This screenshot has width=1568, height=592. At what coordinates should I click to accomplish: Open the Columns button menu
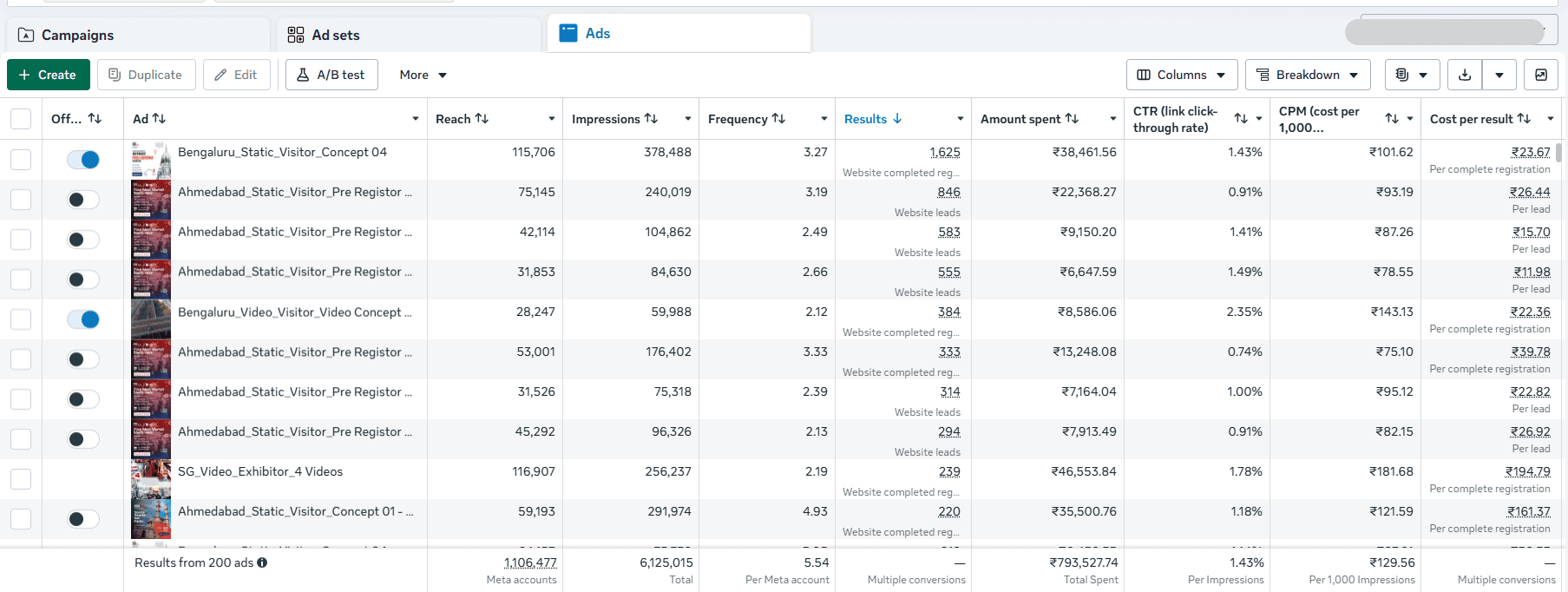[x=1182, y=75]
